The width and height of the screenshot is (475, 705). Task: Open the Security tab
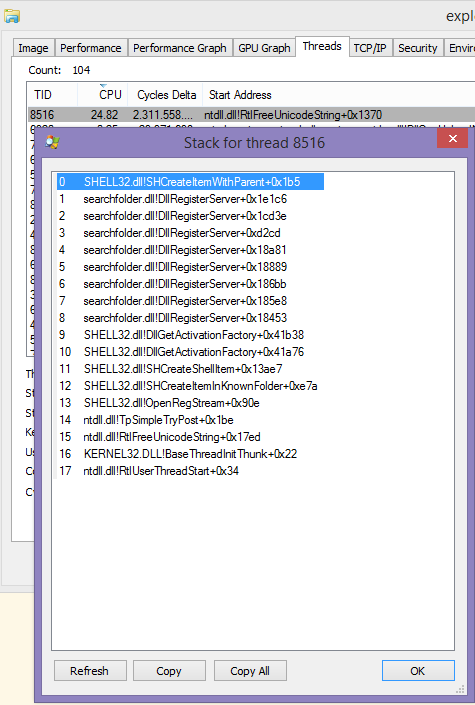coord(417,48)
